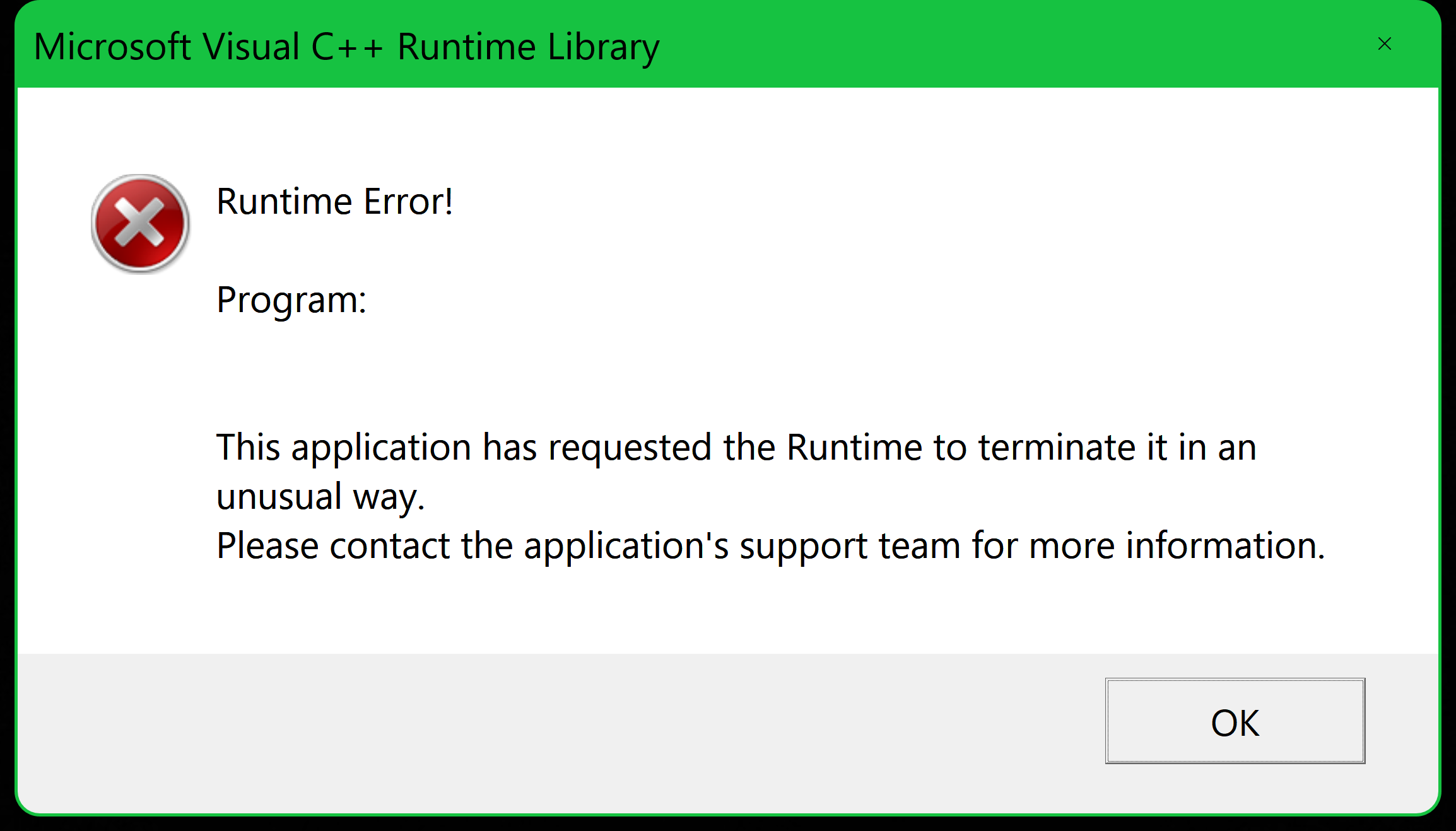Click the "Program:" label

[x=291, y=300]
